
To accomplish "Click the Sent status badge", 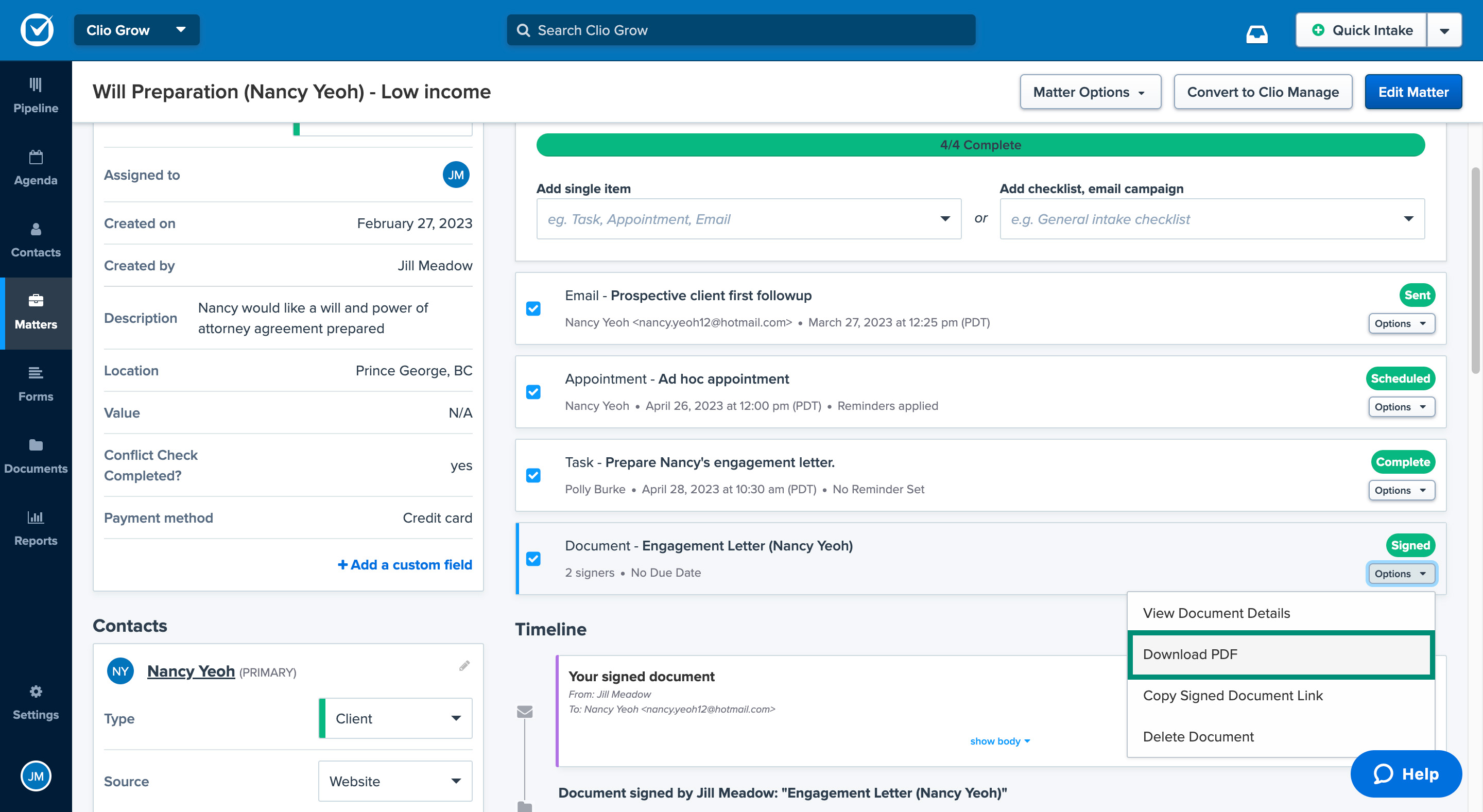I will pos(1417,295).
